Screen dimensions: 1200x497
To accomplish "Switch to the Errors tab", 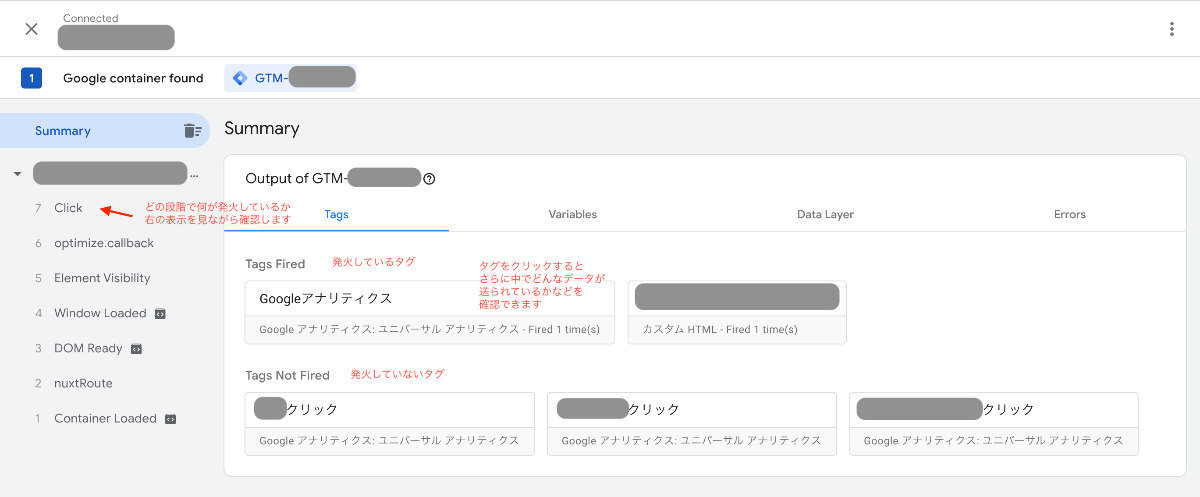I will coord(1069,214).
